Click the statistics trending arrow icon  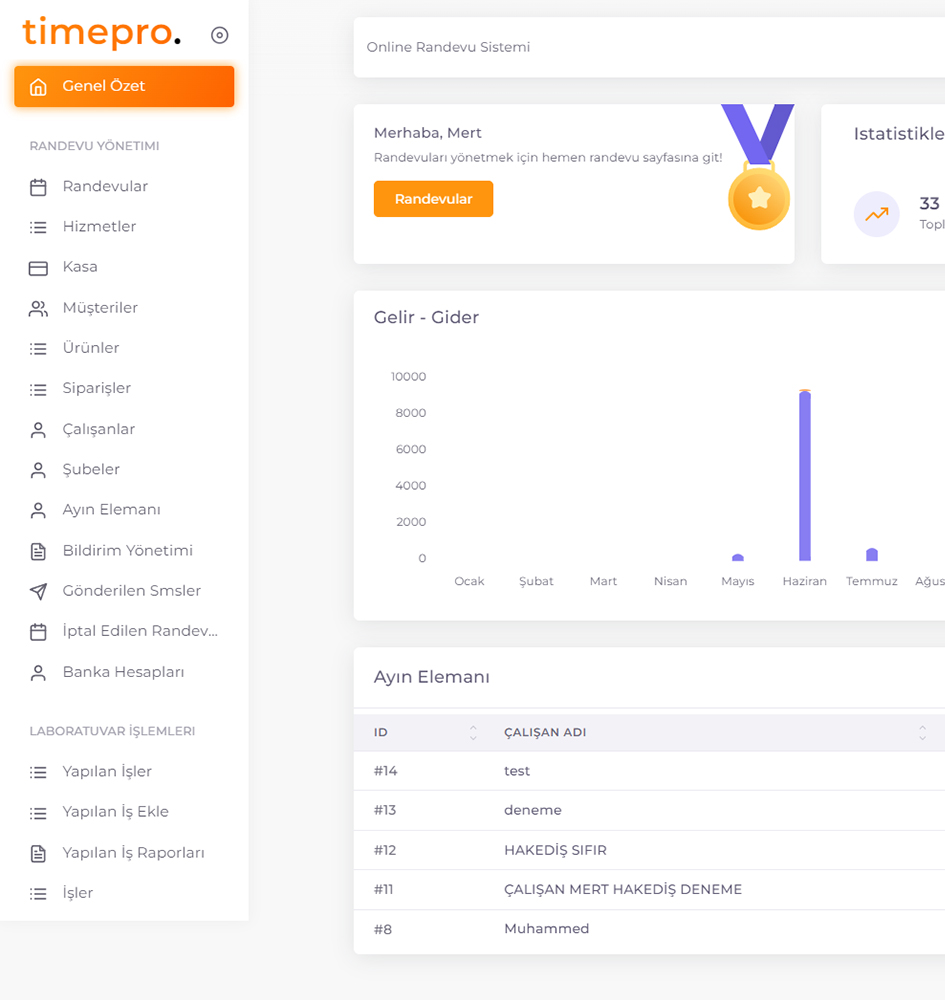click(876, 214)
